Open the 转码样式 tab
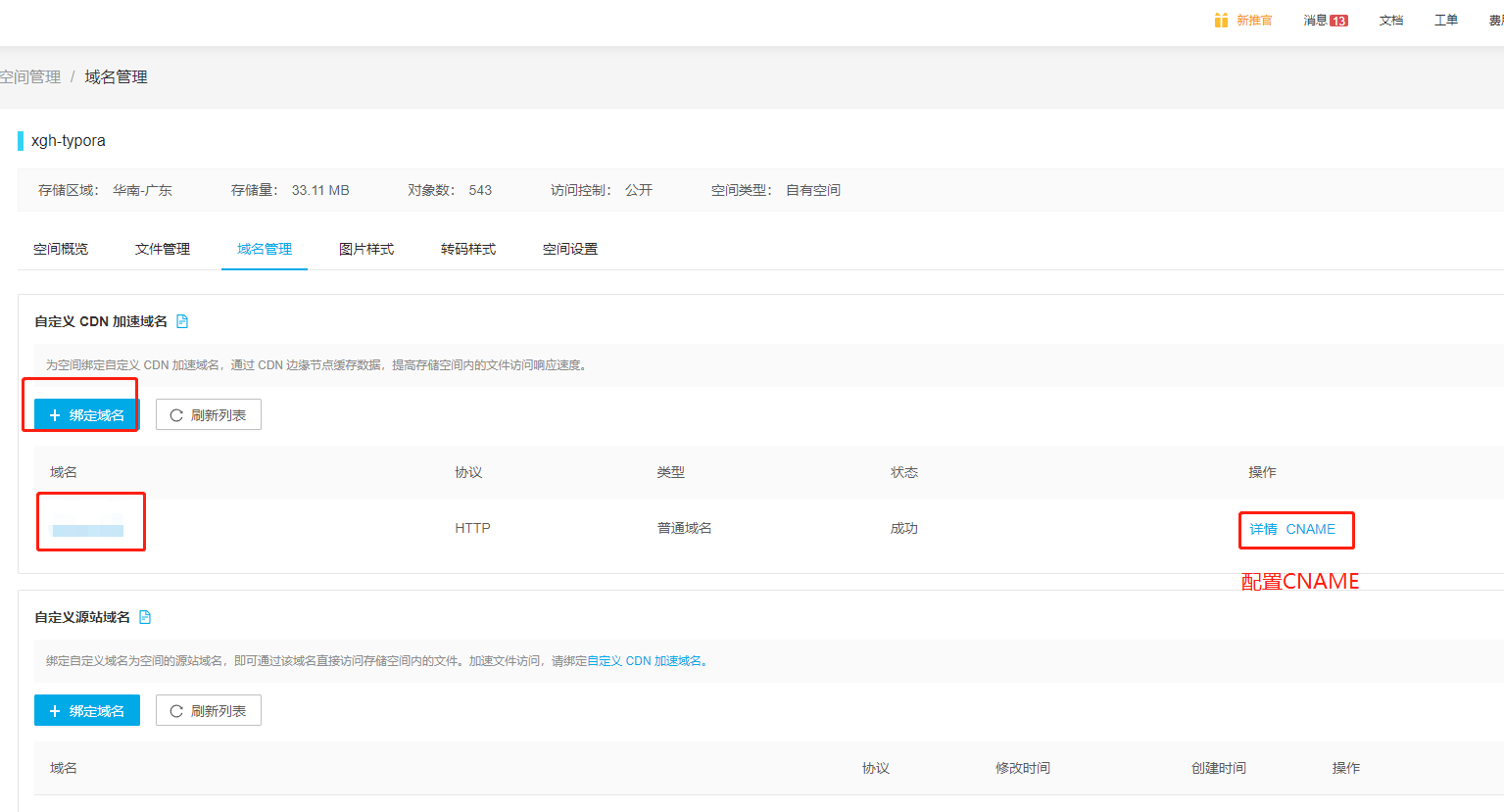Viewport: 1504px width, 812px height. click(468, 249)
